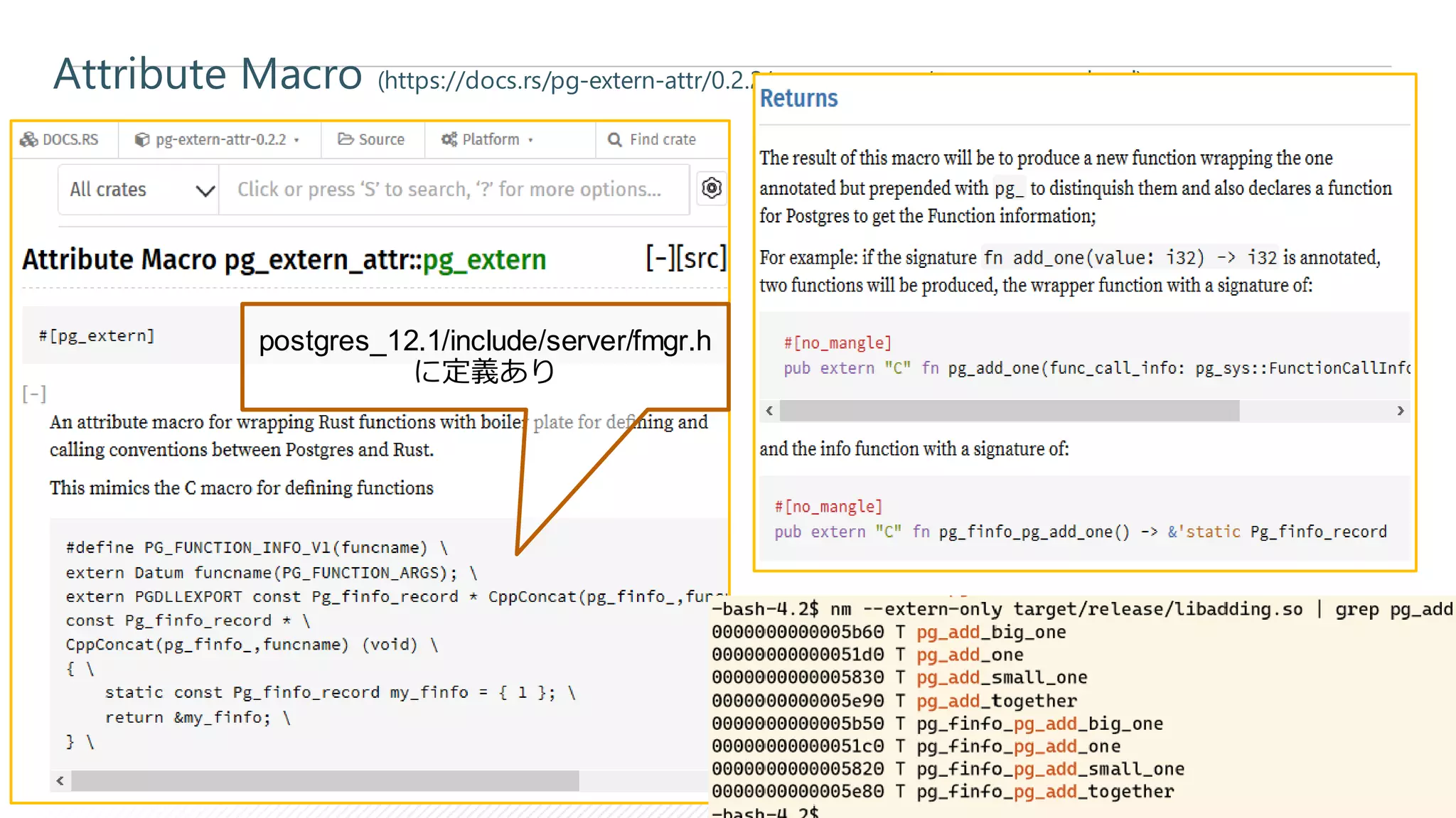Expand the All crates selector

click(139, 190)
